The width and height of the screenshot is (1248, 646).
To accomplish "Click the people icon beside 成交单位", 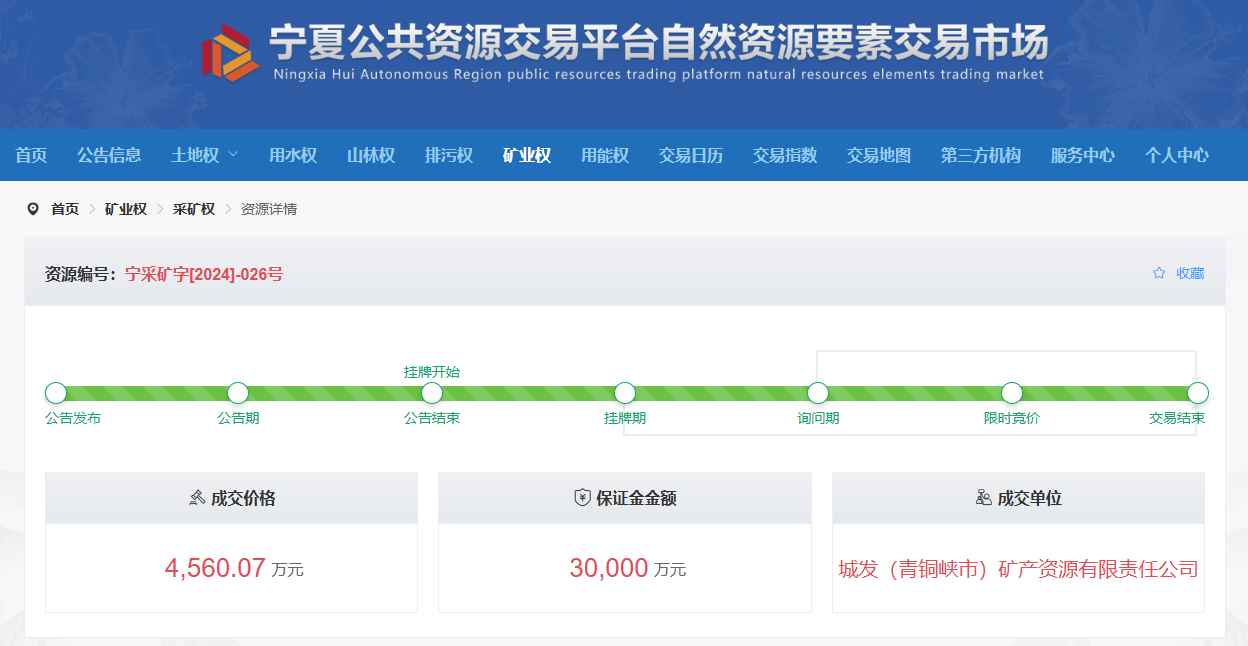I will [x=983, y=497].
